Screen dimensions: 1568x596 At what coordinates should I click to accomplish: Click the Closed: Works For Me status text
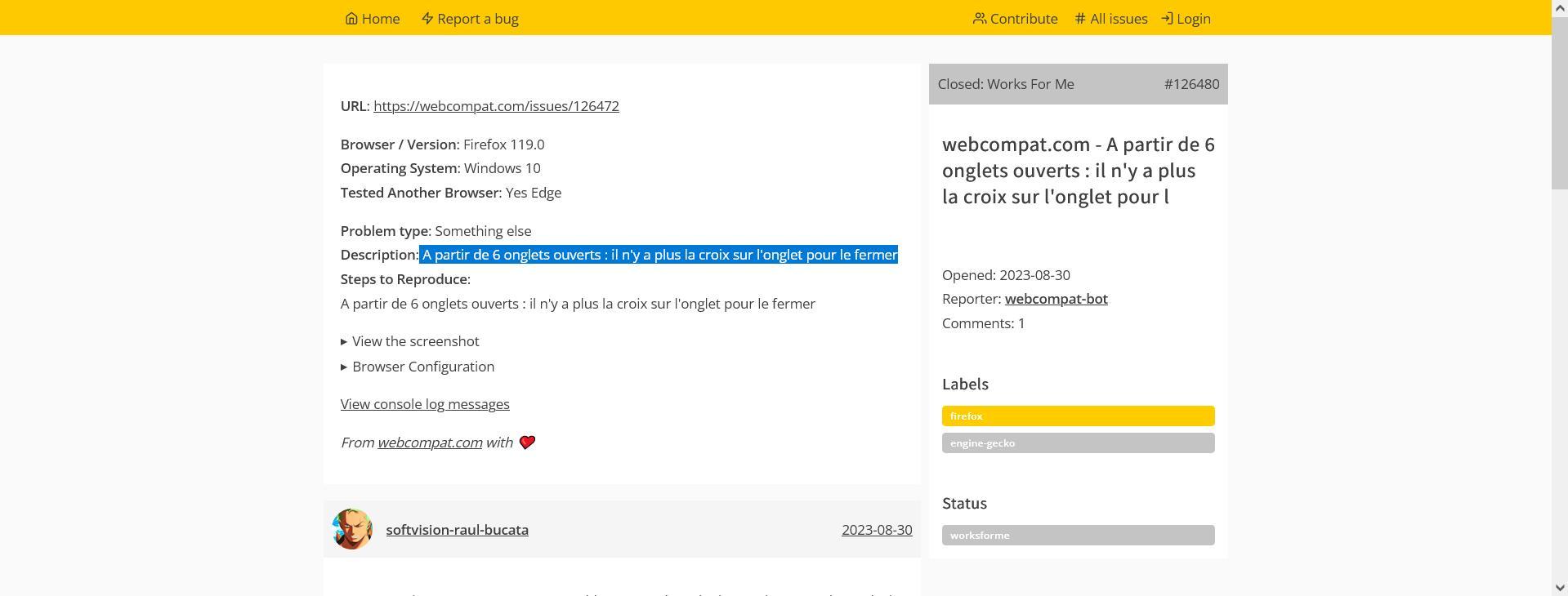[1006, 84]
